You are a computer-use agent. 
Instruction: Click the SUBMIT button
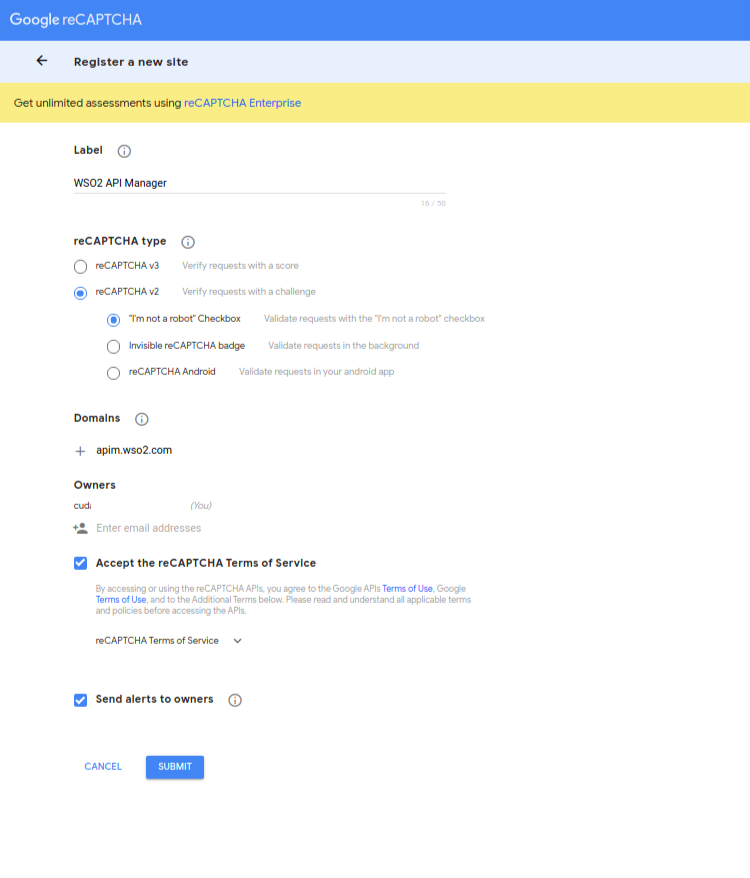click(175, 767)
